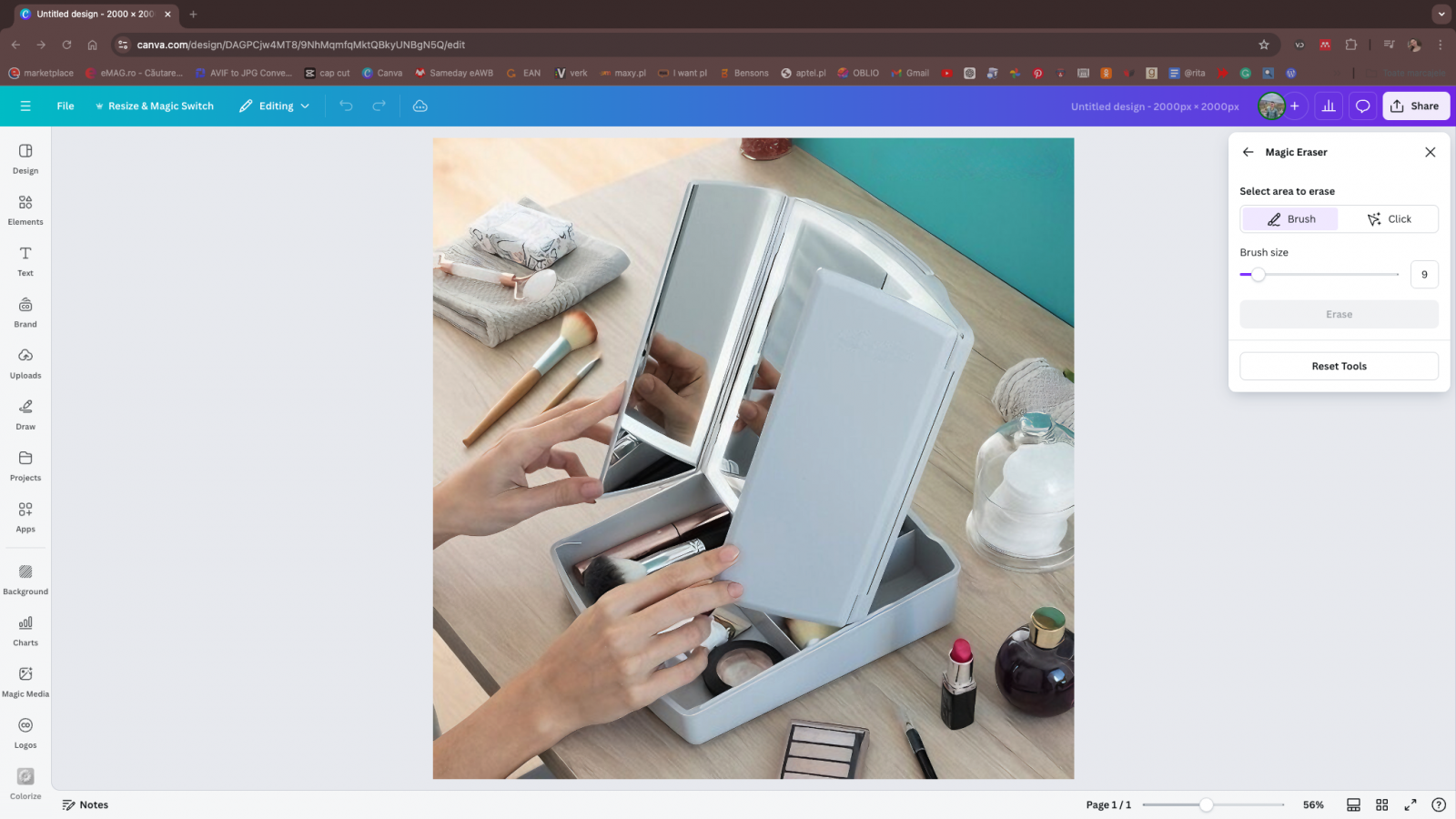Open scroll view icon in footer
The width and height of the screenshot is (1456, 819).
pyautogui.click(x=1353, y=804)
